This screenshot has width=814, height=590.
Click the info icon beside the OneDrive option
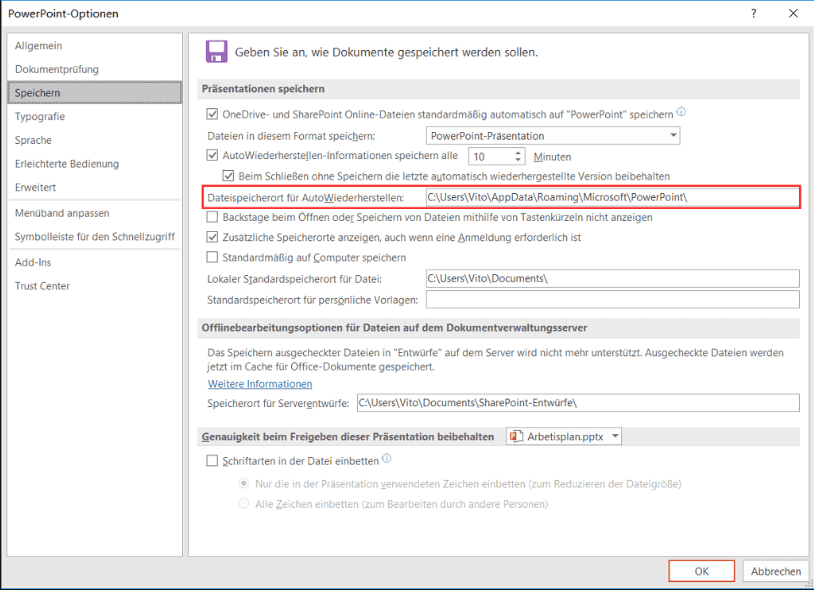point(681,112)
